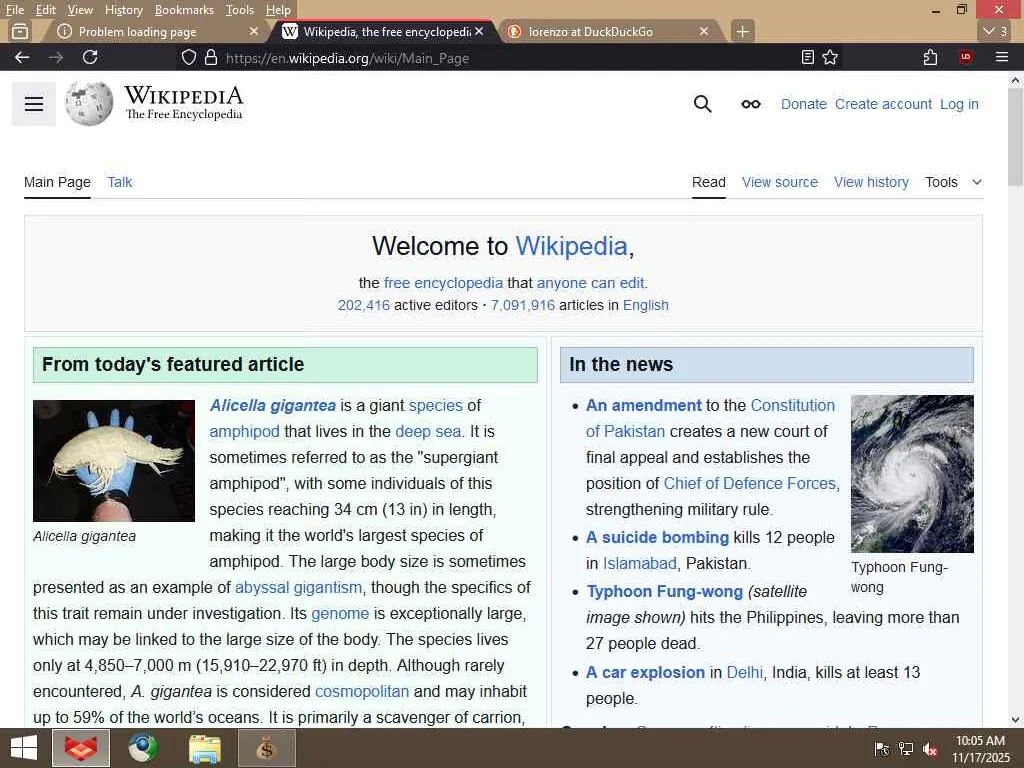Open the free encyclopedia link

click(x=443, y=283)
